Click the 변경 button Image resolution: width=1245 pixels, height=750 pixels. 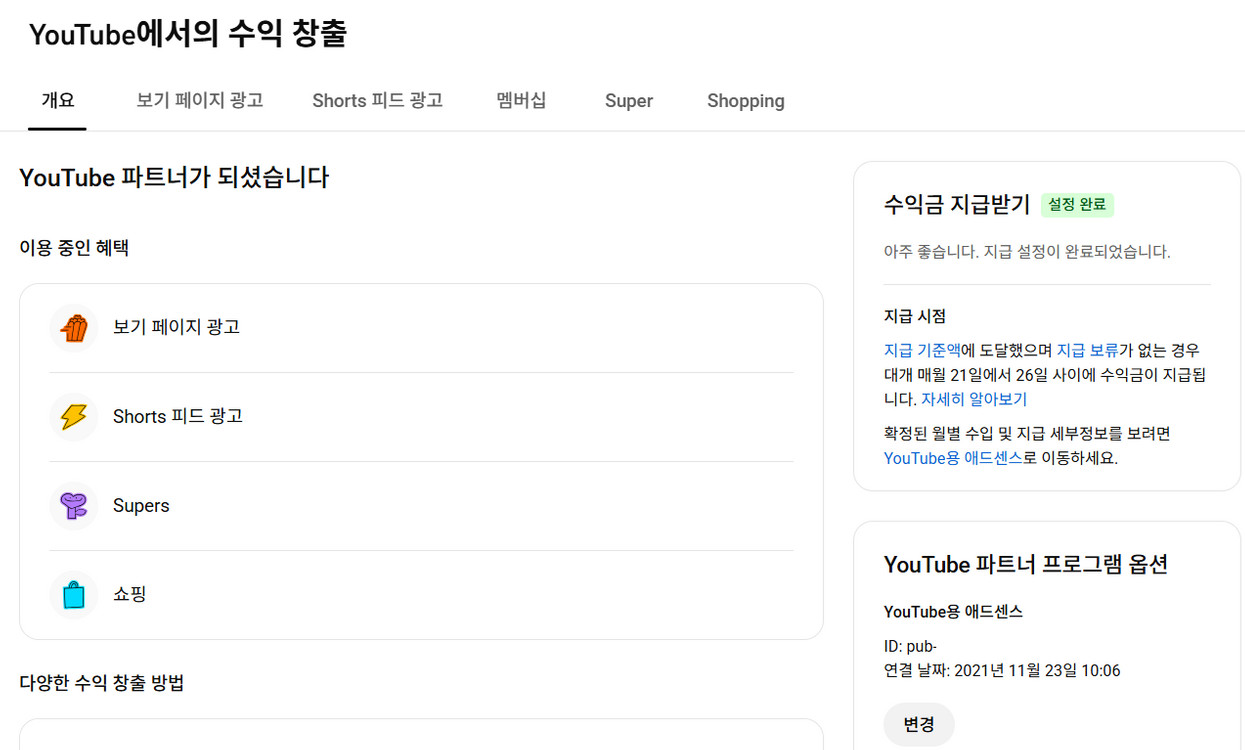[918, 724]
